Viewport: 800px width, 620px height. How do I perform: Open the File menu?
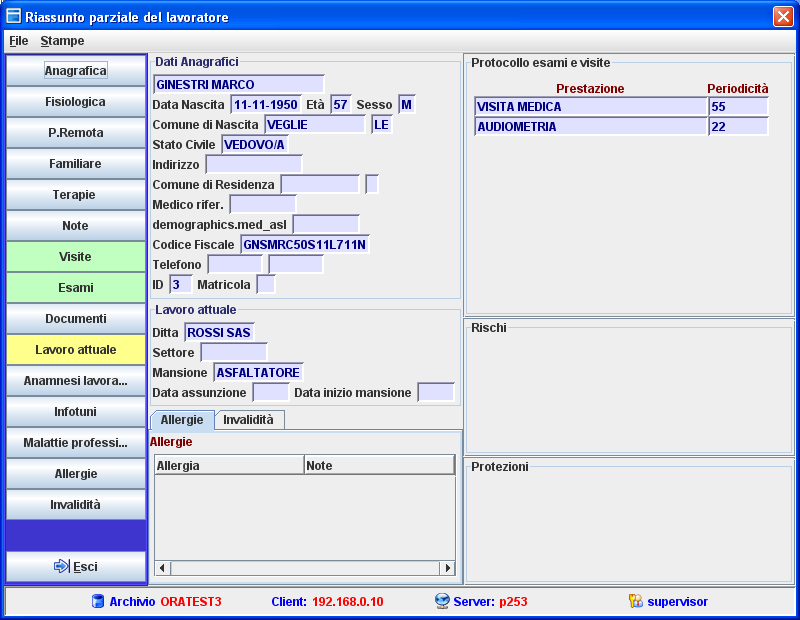(19, 41)
